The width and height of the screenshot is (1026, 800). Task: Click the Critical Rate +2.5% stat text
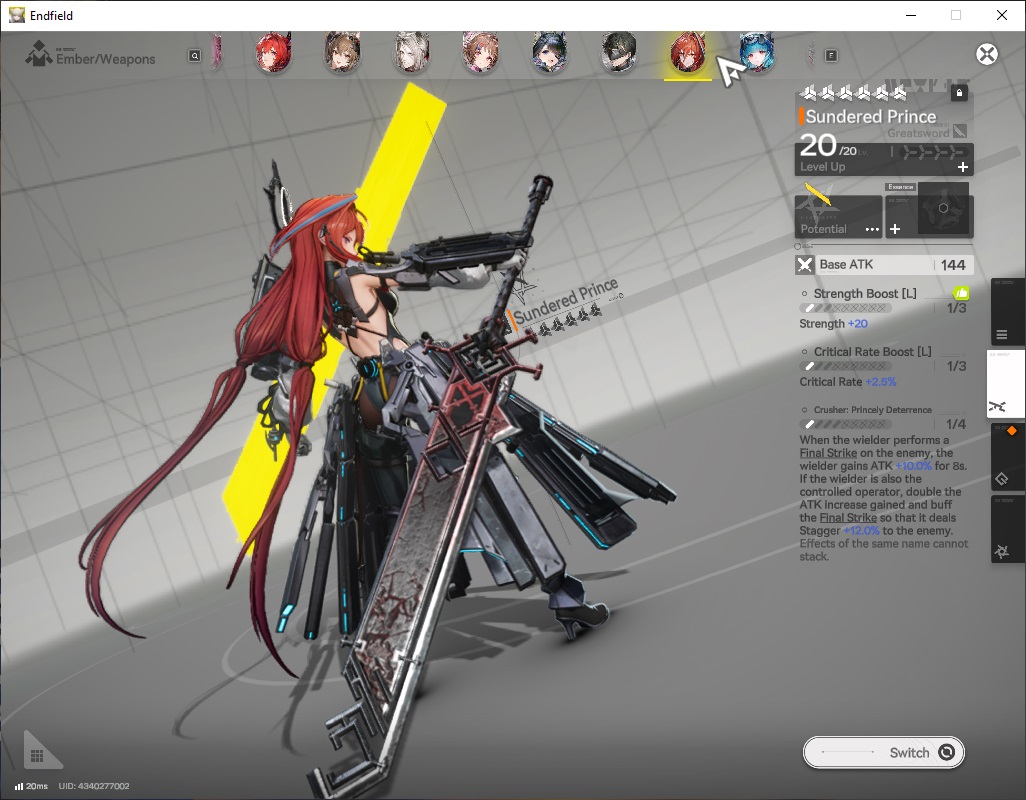847,381
